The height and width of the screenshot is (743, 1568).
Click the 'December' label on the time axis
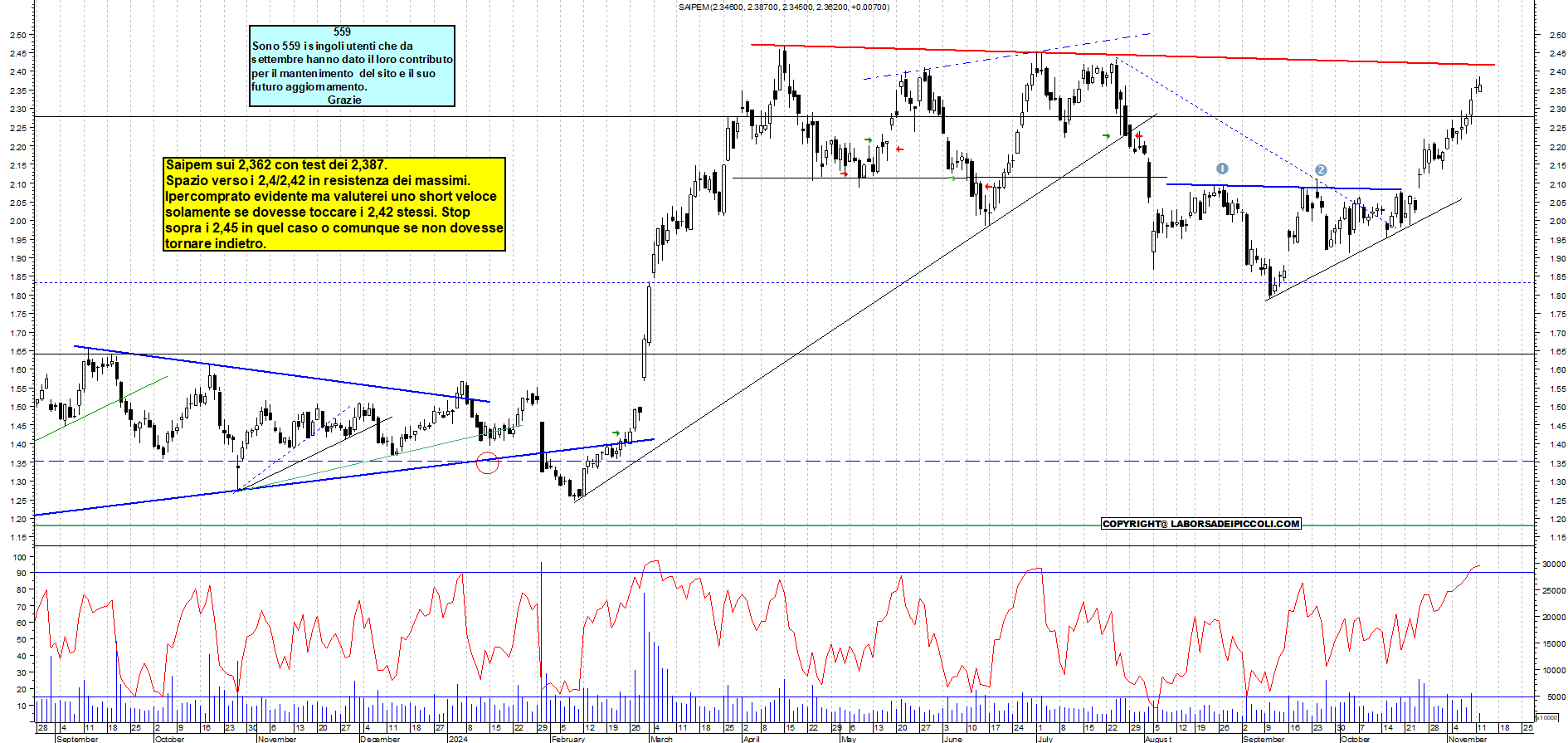381,739
